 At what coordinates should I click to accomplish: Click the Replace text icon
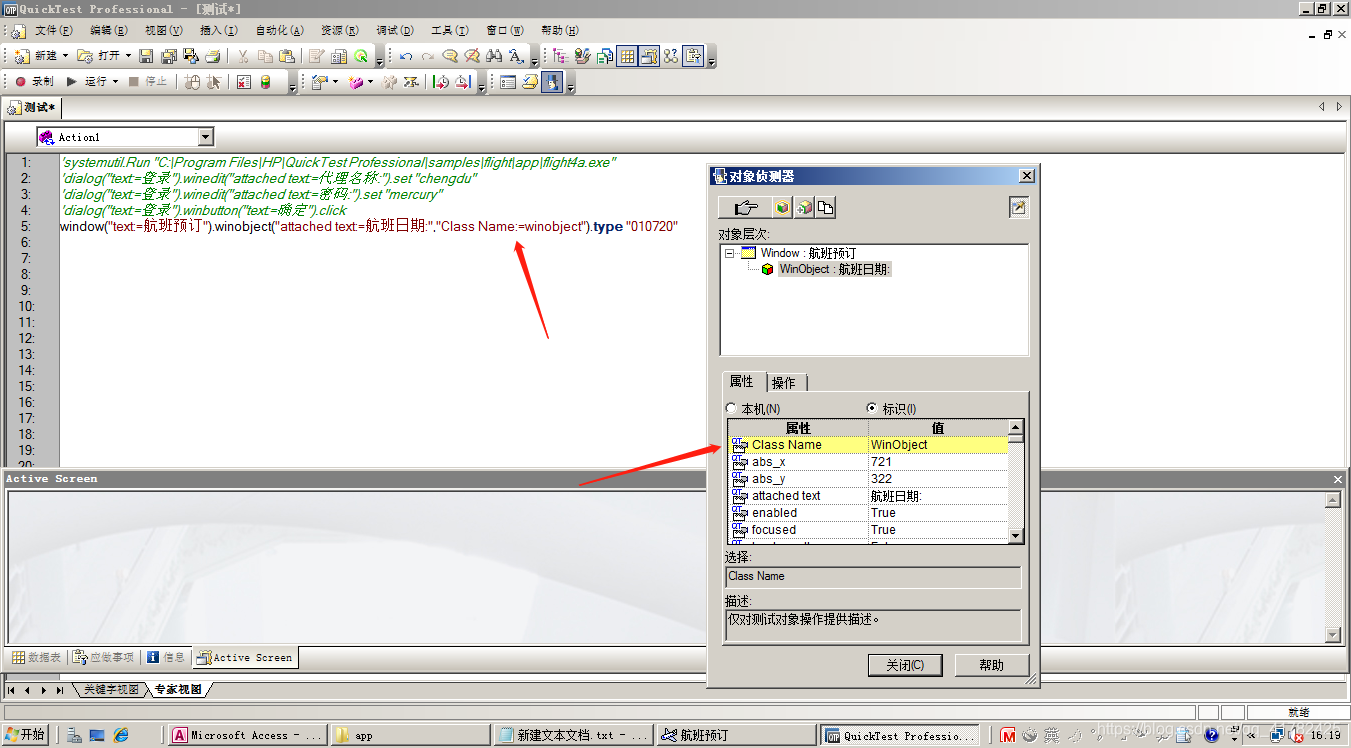tap(516, 56)
